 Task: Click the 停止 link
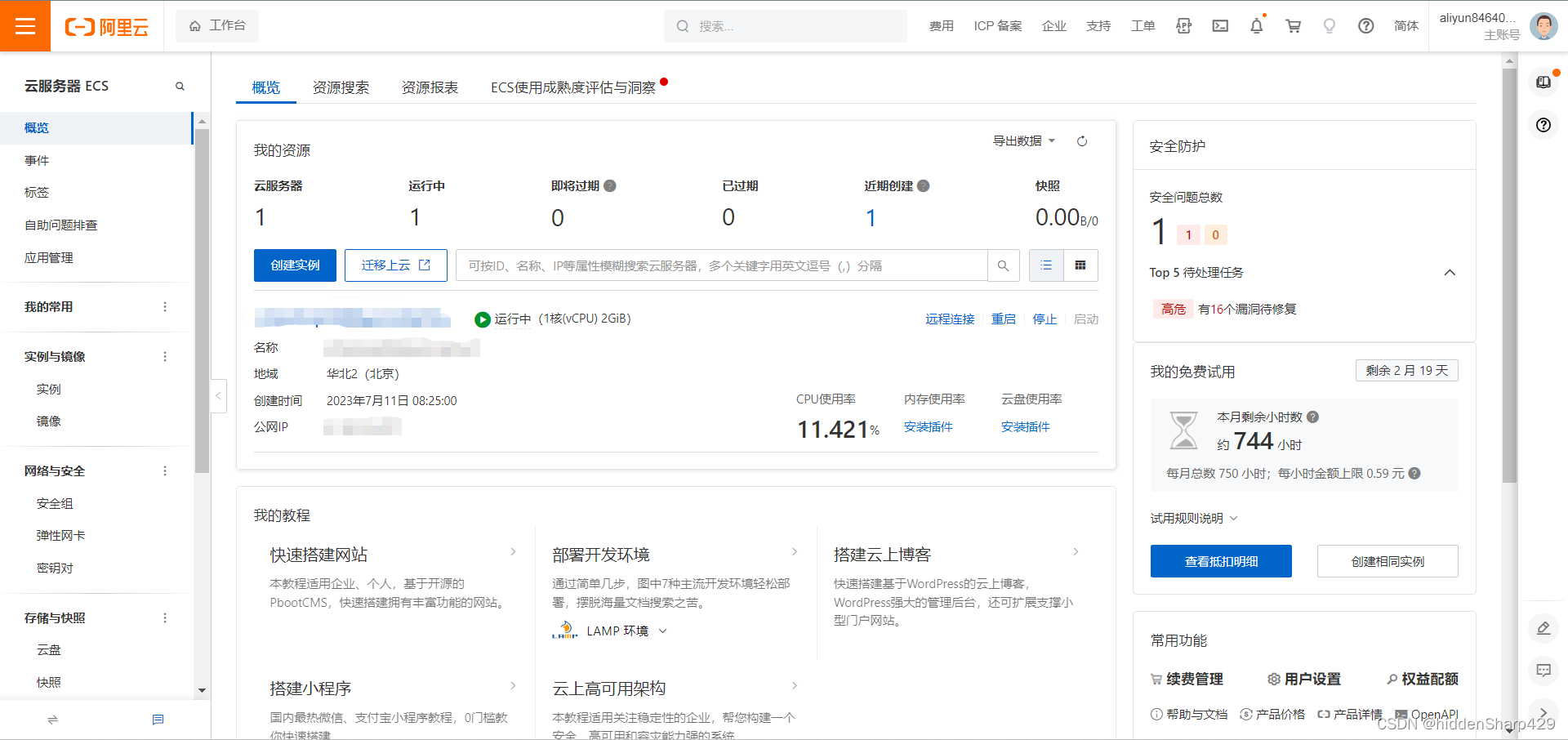[1045, 319]
